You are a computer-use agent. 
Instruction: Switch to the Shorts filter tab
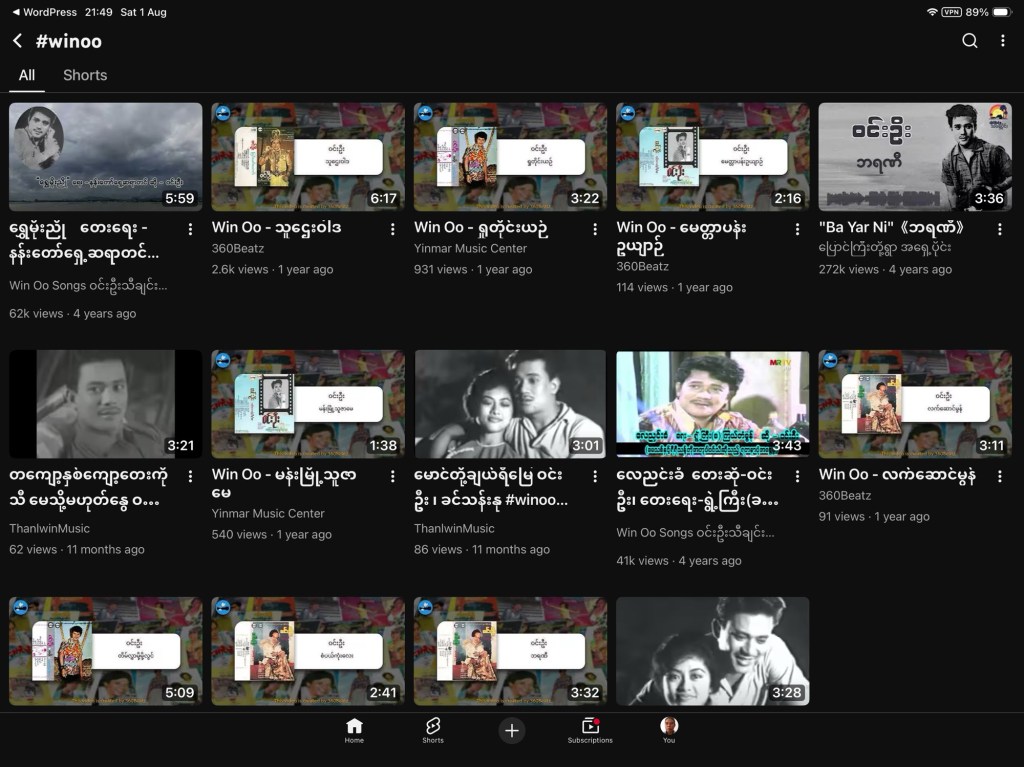[85, 75]
